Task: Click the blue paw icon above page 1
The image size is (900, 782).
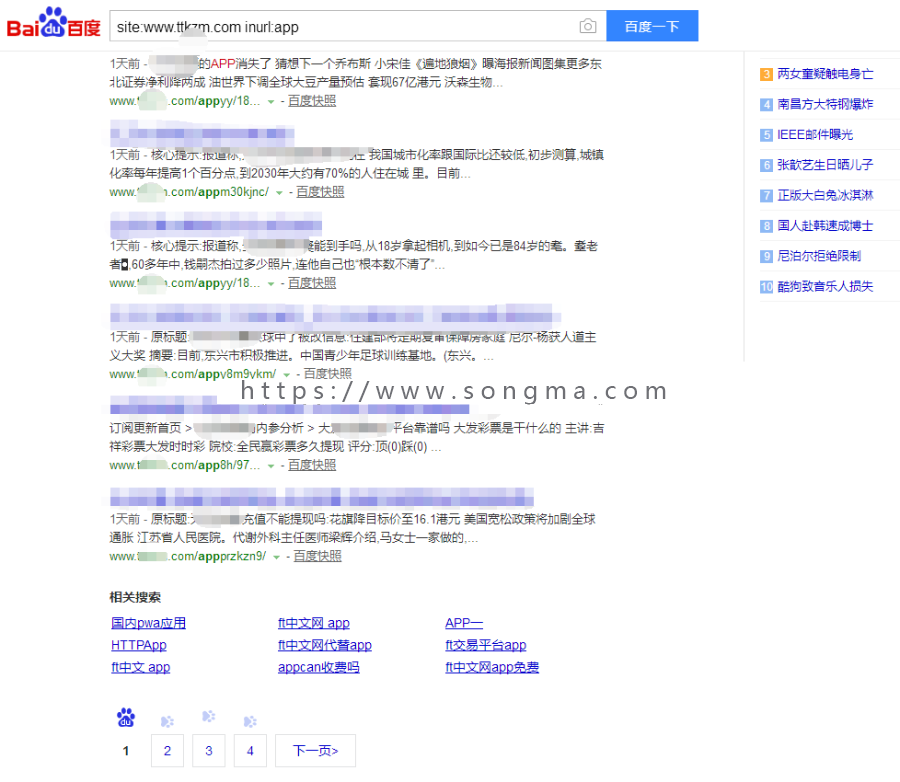Action: [126, 718]
